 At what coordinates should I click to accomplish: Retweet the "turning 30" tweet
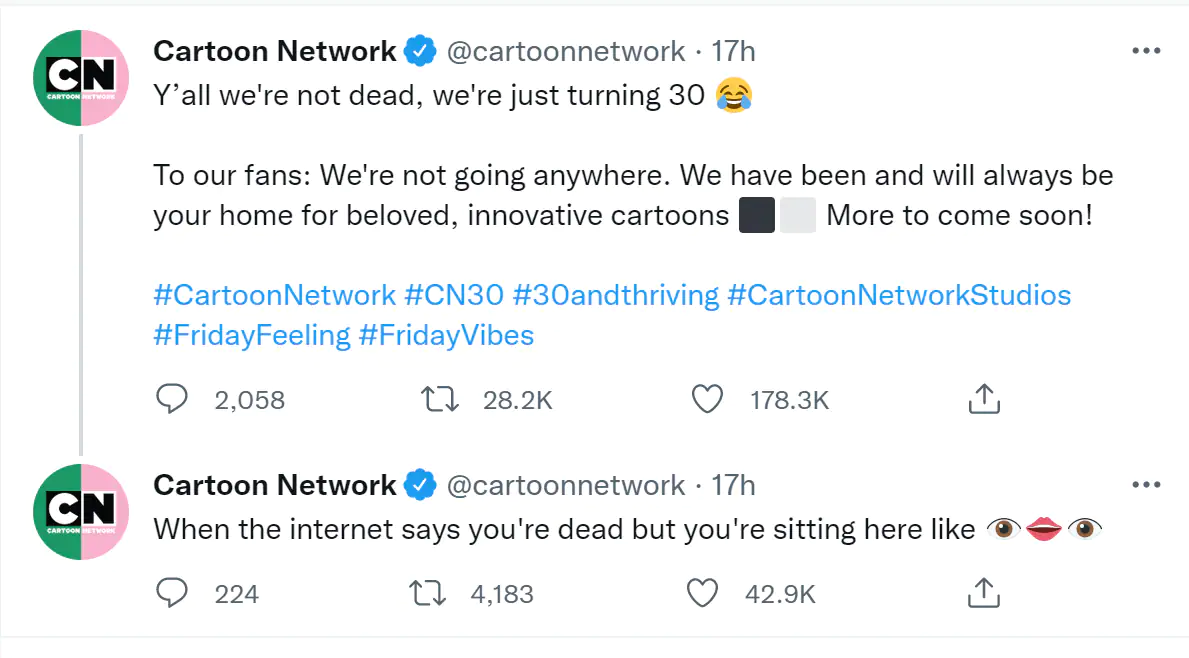tap(438, 398)
